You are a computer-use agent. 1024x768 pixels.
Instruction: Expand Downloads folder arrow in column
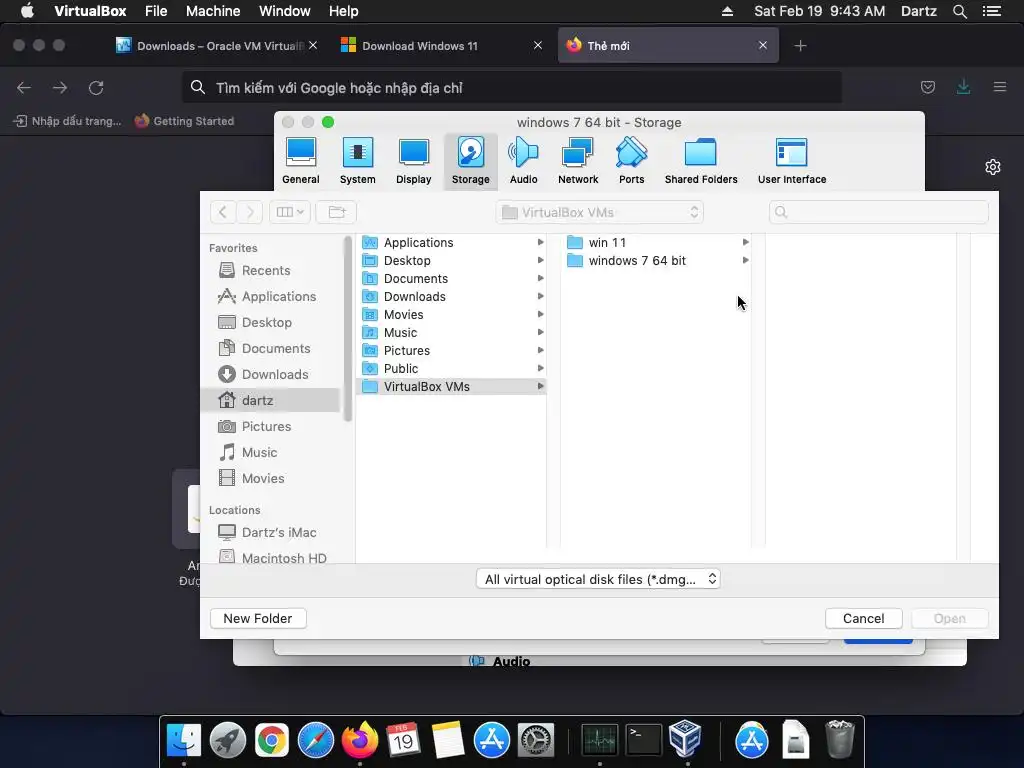click(540, 296)
